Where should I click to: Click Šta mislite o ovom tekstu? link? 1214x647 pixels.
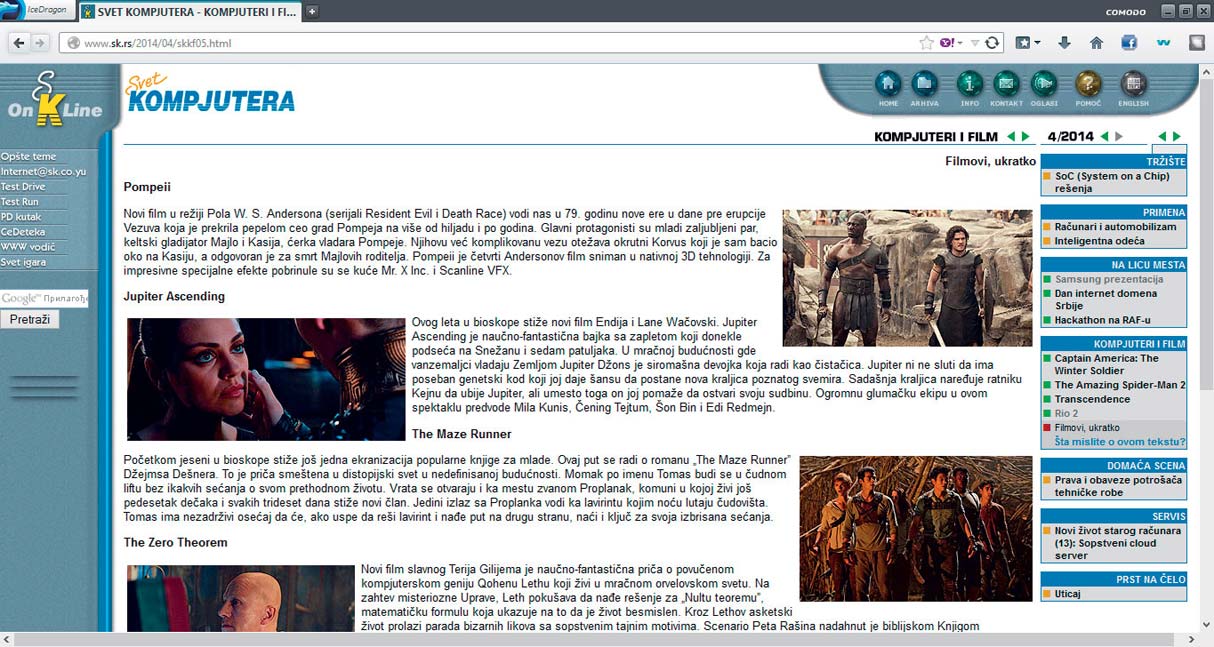(1120, 441)
